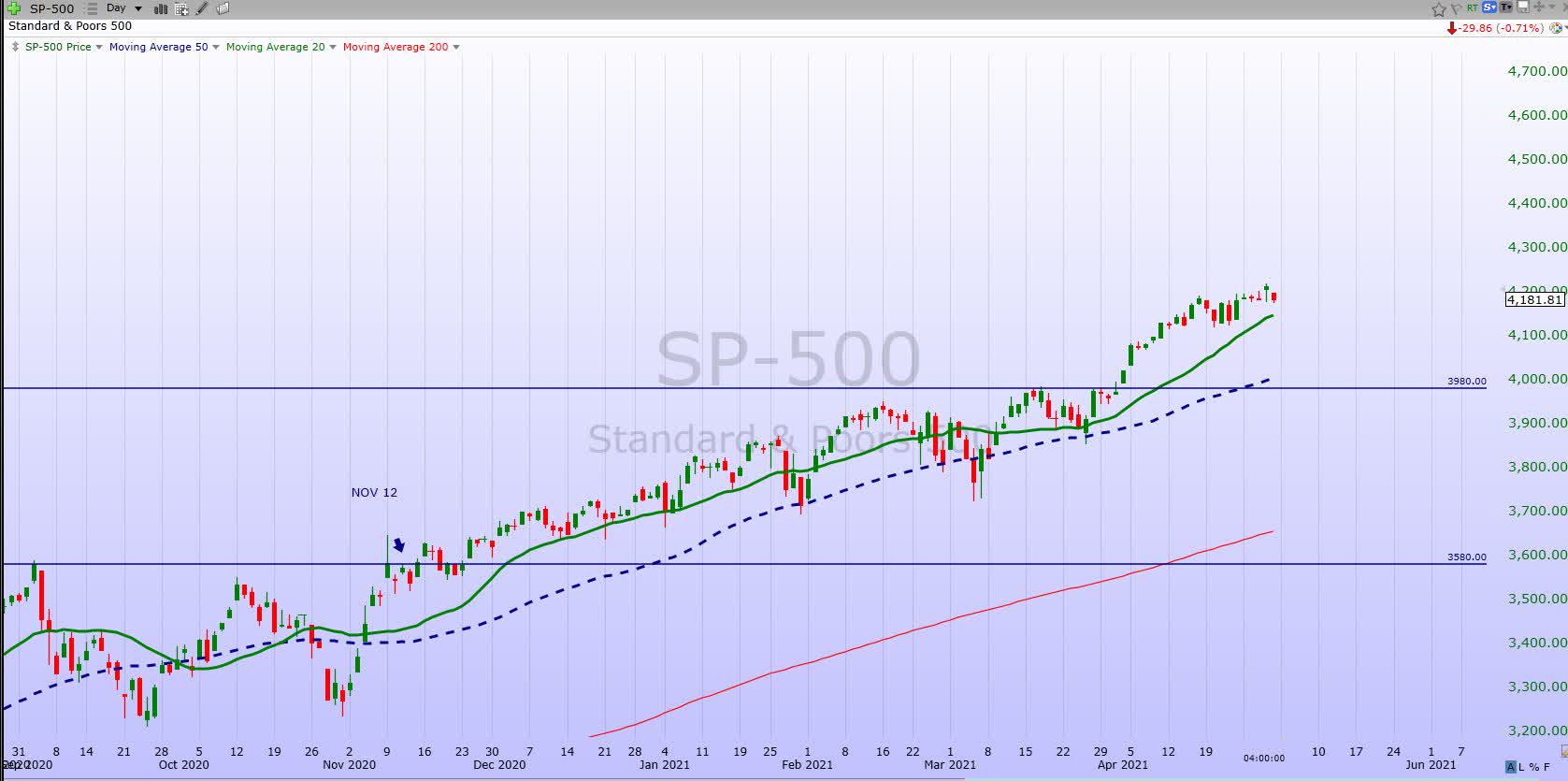Viewport: 1568px width, 781px height.
Task: Toggle the % percent scale button
Action: (x=1534, y=767)
